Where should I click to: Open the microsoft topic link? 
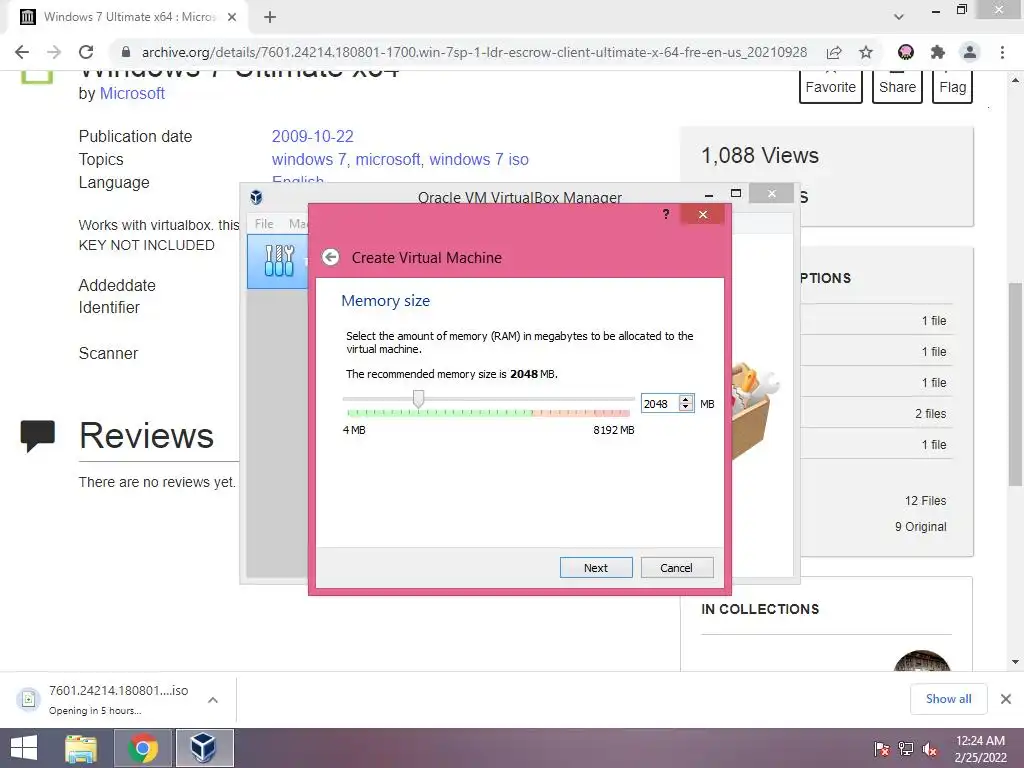pos(388,159)
